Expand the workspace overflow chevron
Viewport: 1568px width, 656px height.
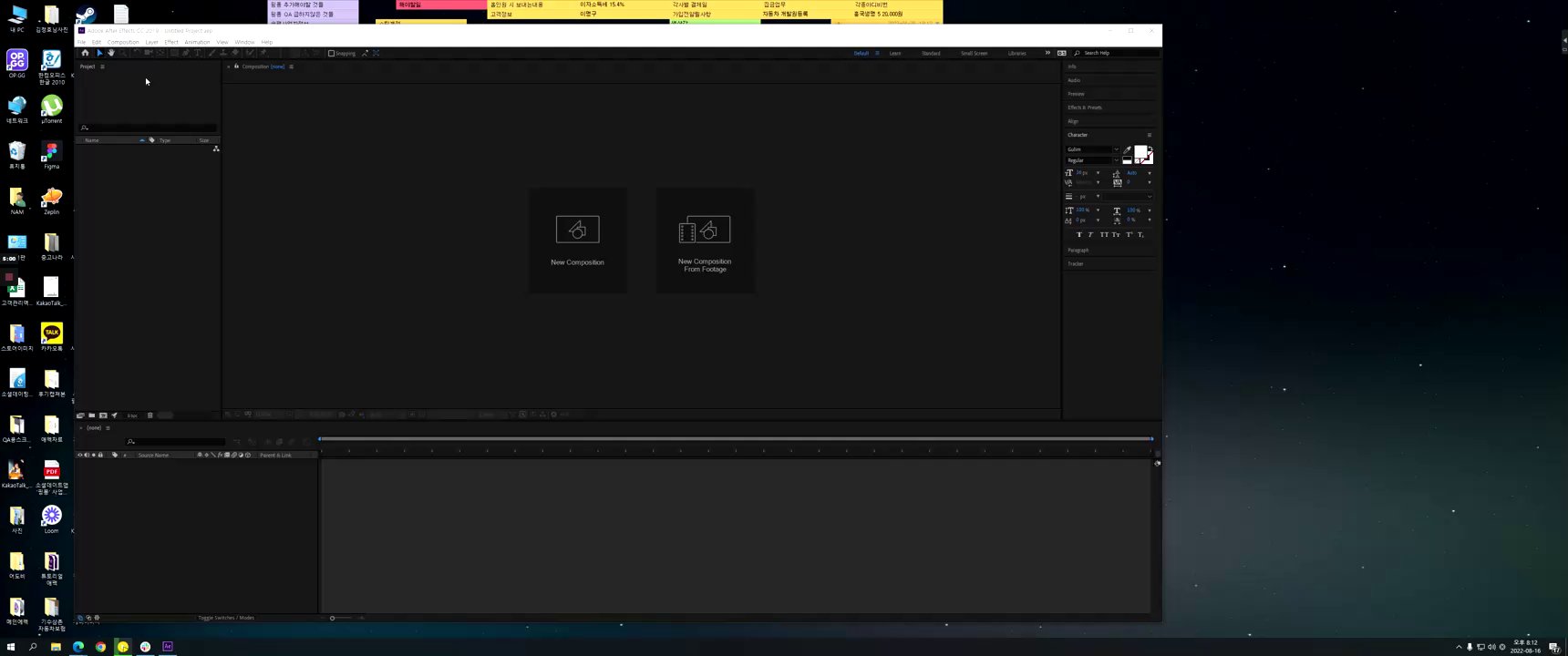click(1047, 53)
